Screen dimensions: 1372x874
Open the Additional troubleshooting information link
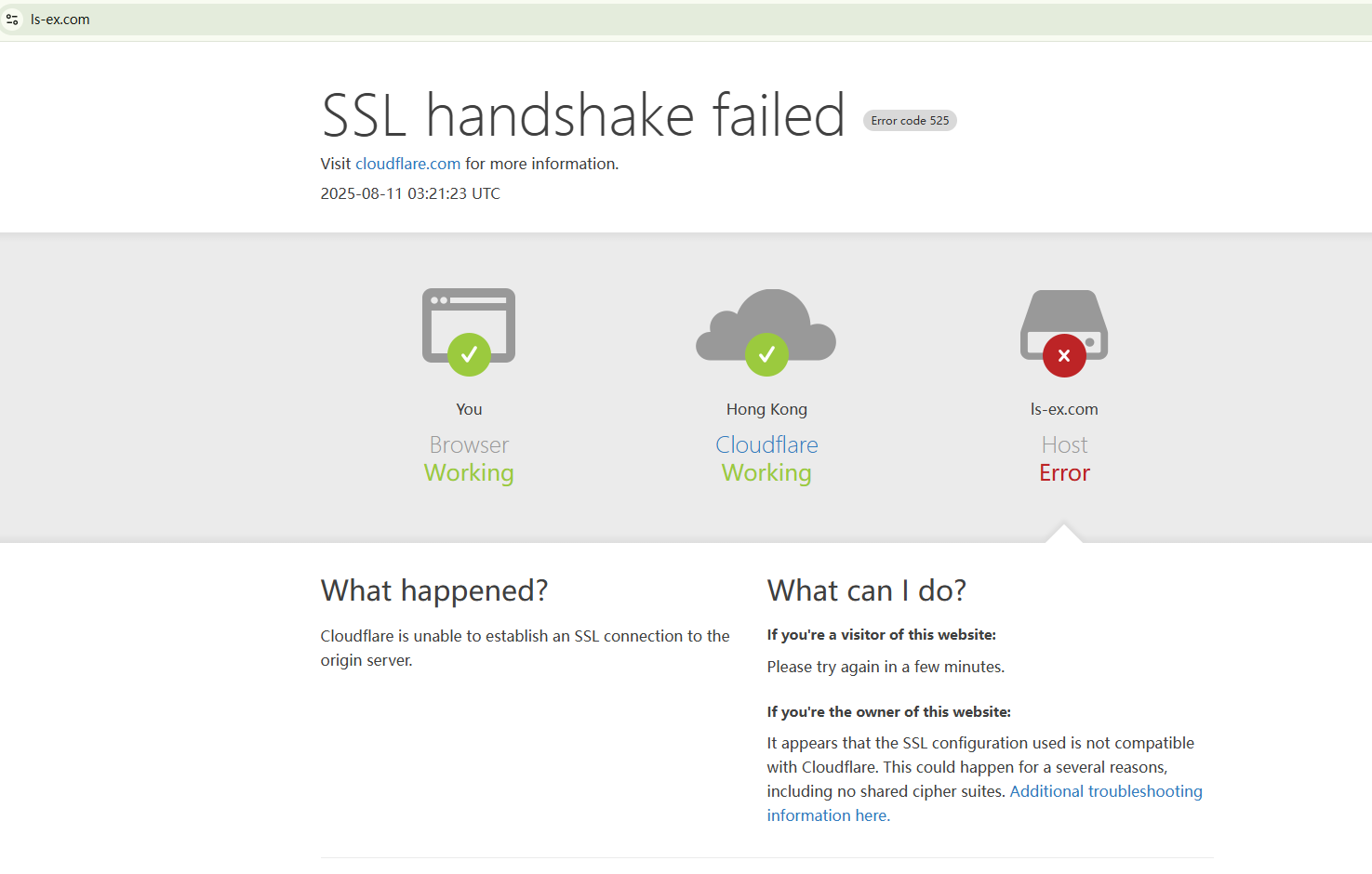tap(1105, 791)
